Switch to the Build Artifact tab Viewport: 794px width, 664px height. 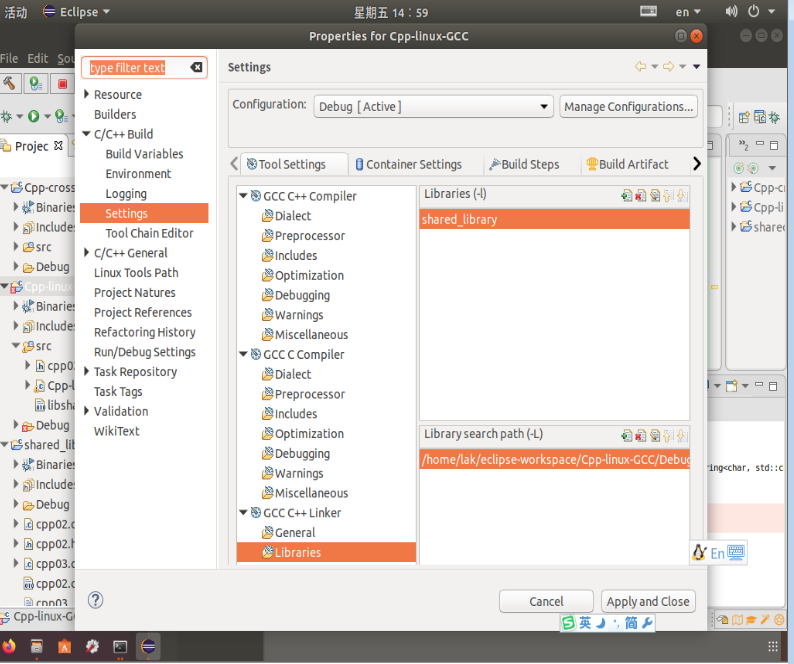tap(627, 164)
